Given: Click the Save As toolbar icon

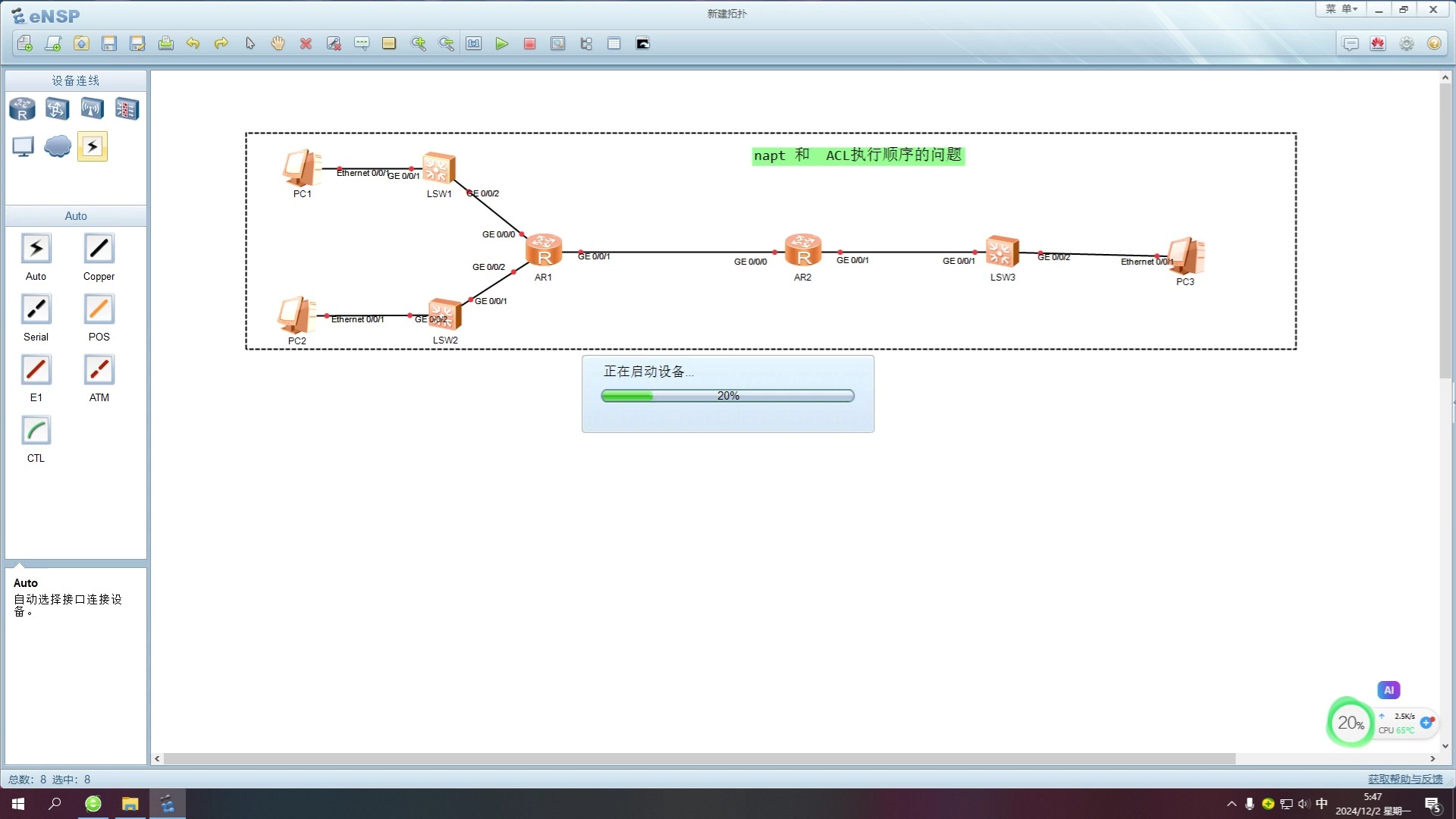Looking at the screenshot, I should point(137,43).
